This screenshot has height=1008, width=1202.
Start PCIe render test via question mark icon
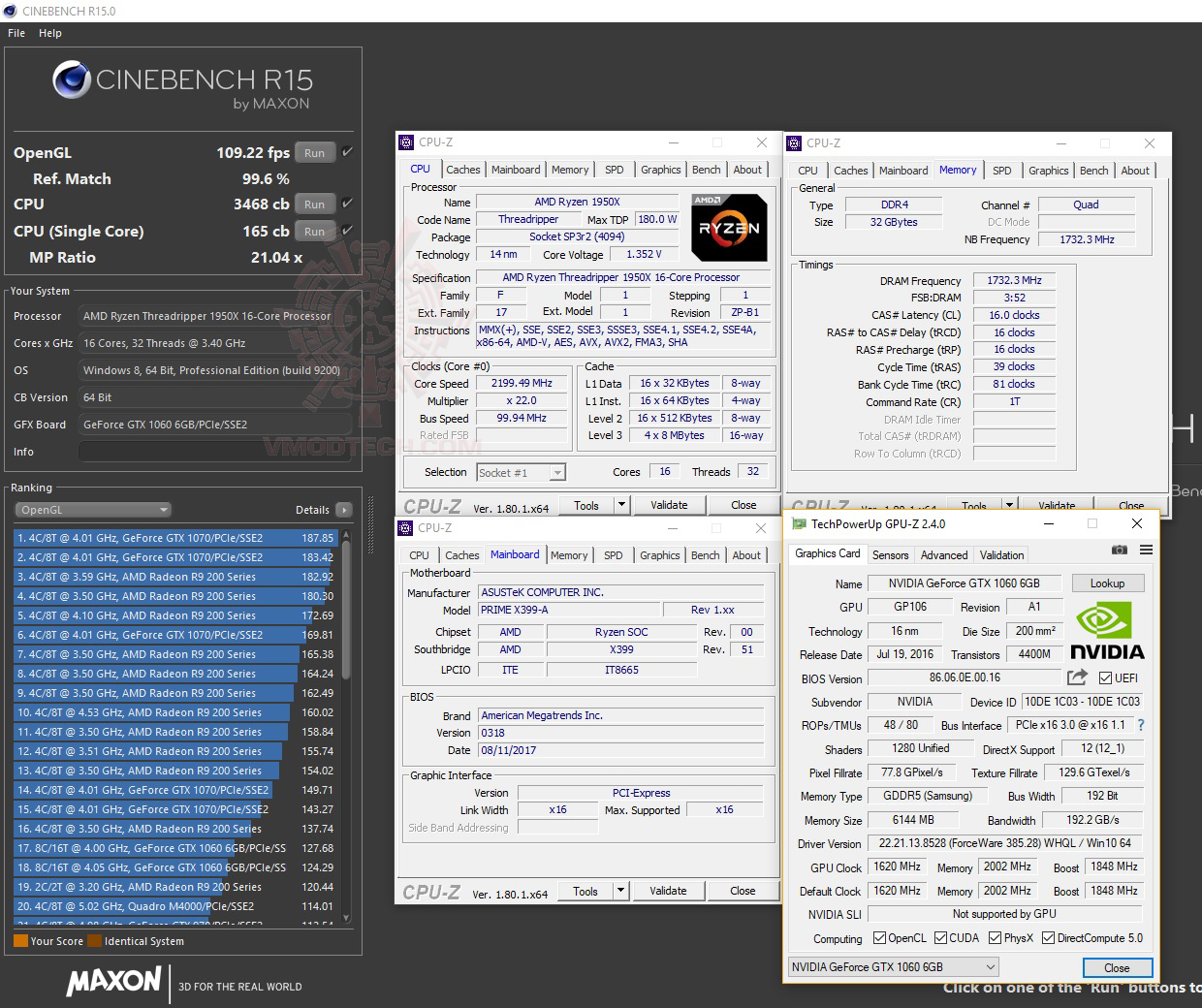[x=1141, y=725]
